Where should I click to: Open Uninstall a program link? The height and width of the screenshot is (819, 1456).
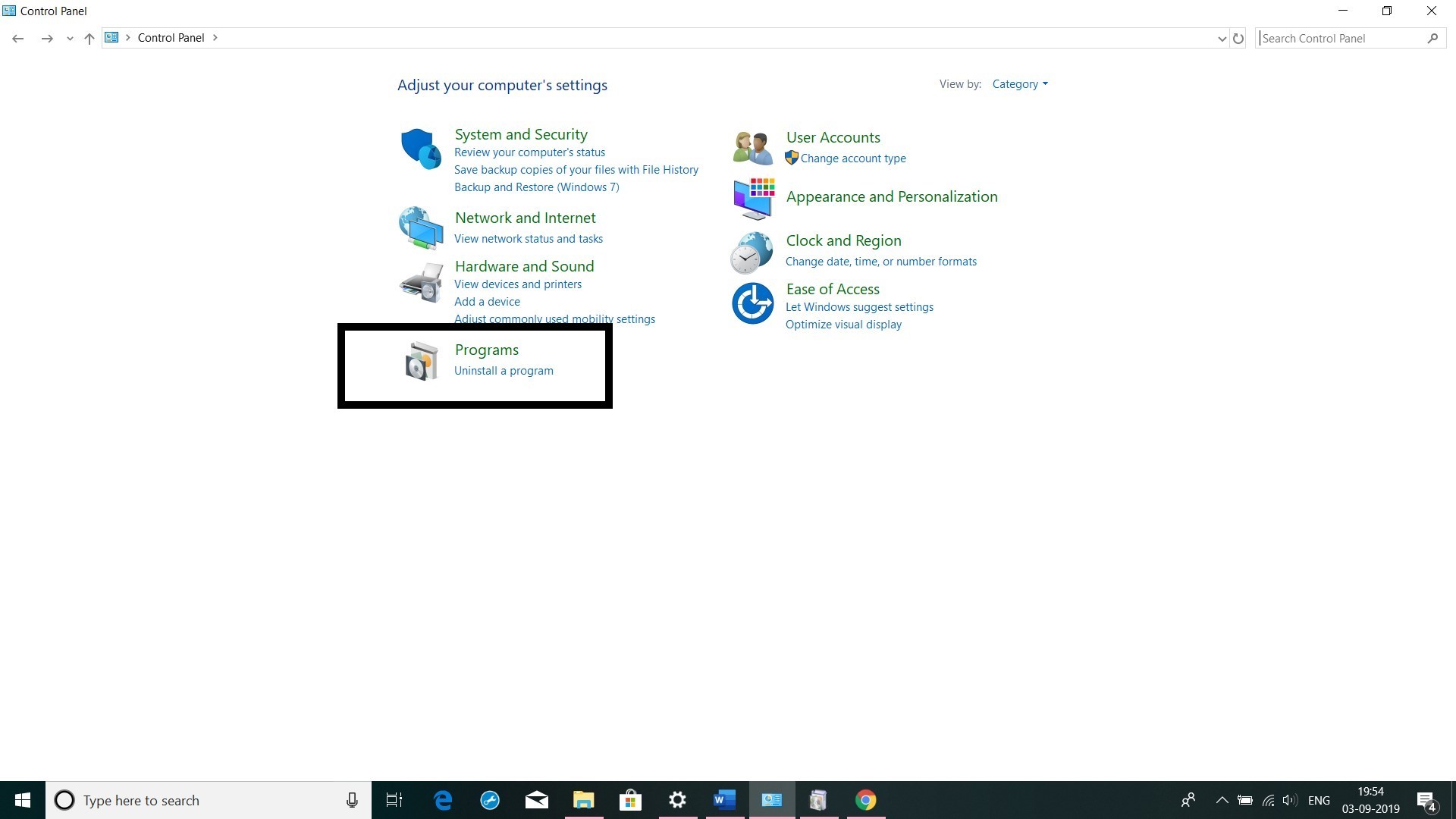click(503, 370)
